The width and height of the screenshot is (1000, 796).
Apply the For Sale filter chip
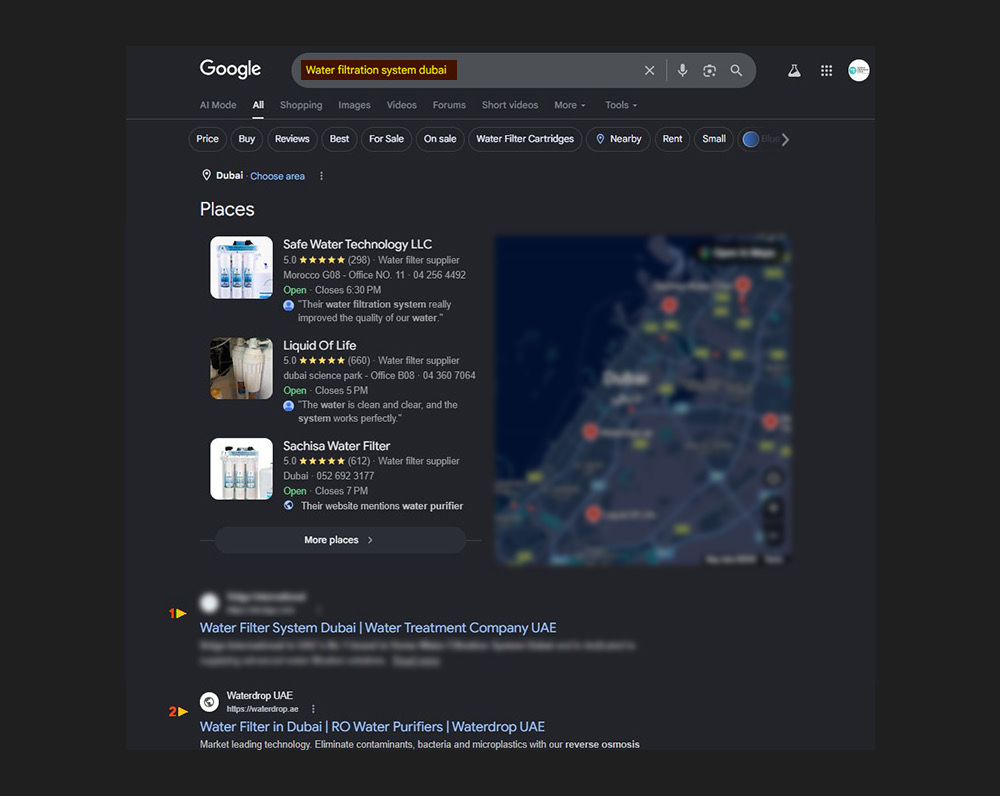[386, 139]
